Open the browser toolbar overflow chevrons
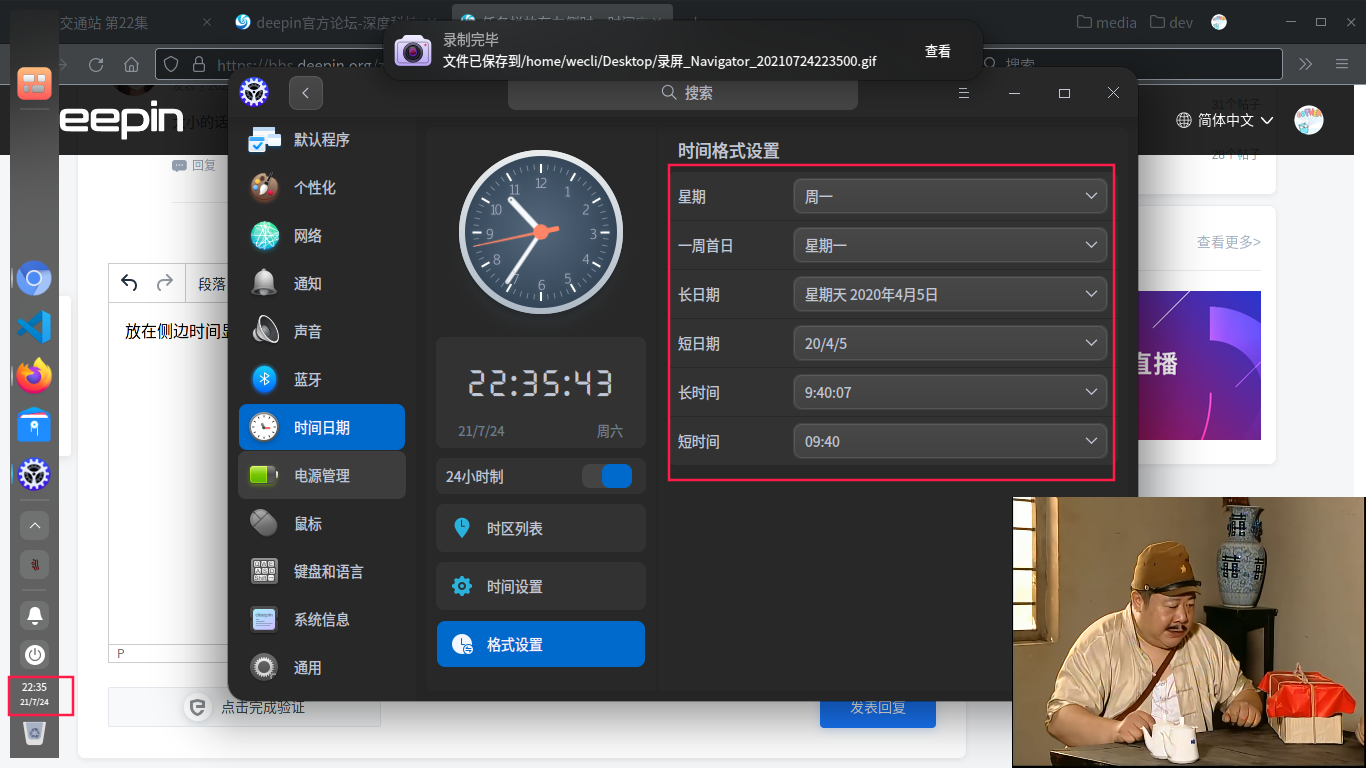 1305,64
